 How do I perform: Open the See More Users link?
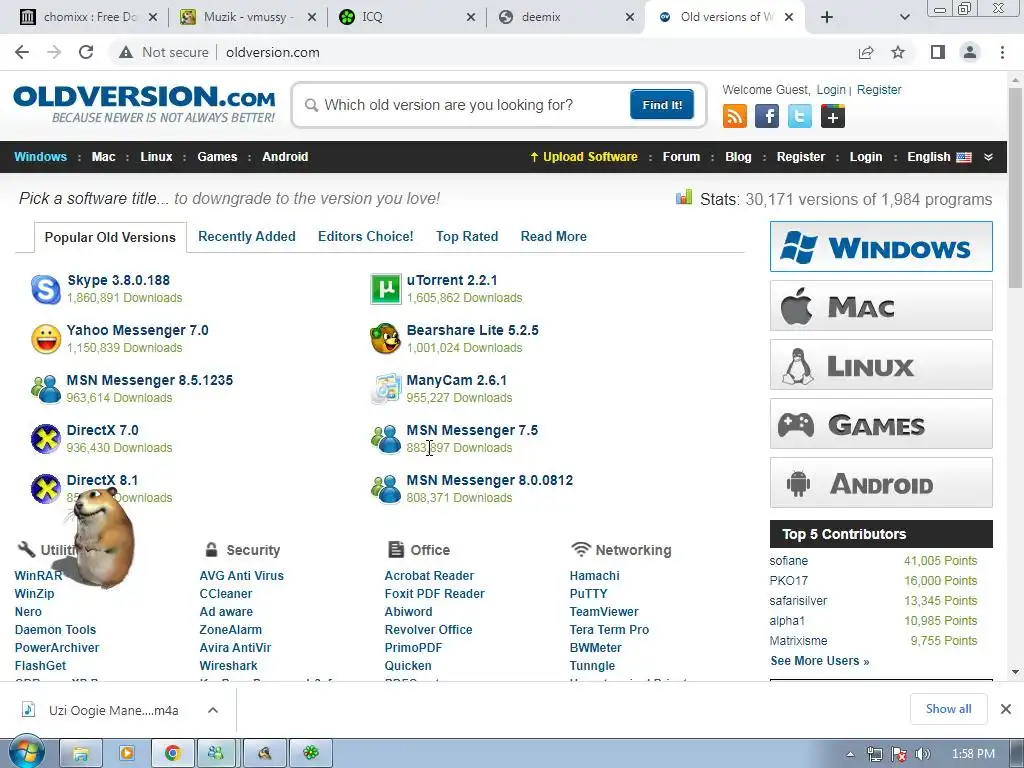[820, 661]
